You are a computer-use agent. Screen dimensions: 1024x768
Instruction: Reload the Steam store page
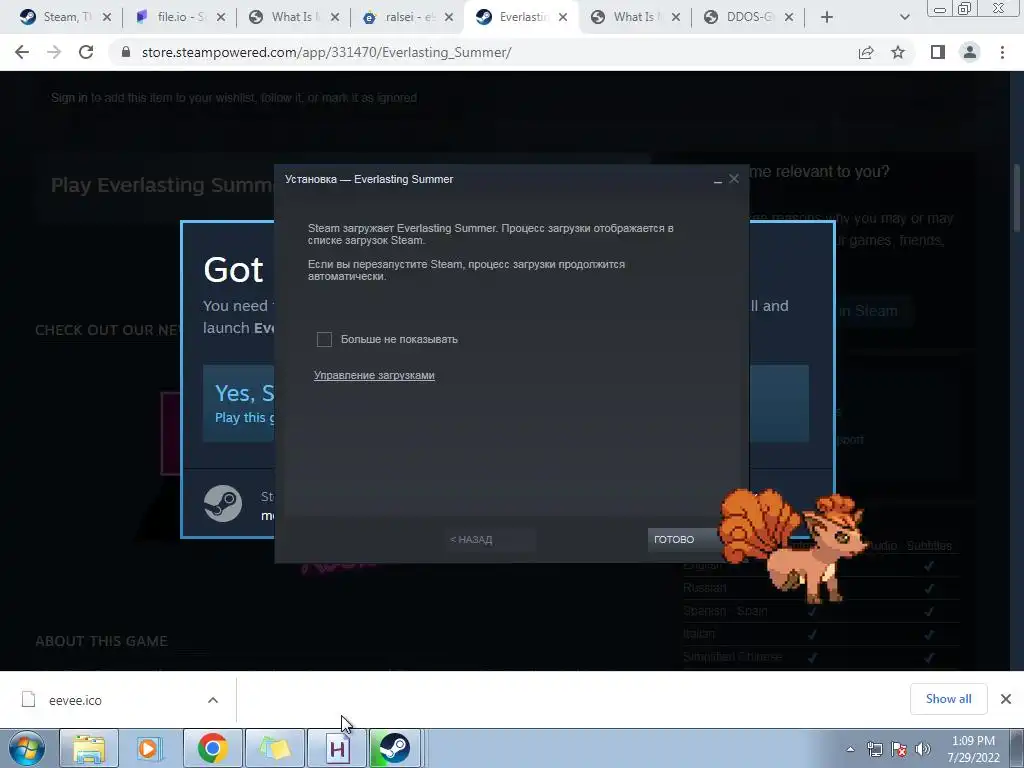click(86, 52)
